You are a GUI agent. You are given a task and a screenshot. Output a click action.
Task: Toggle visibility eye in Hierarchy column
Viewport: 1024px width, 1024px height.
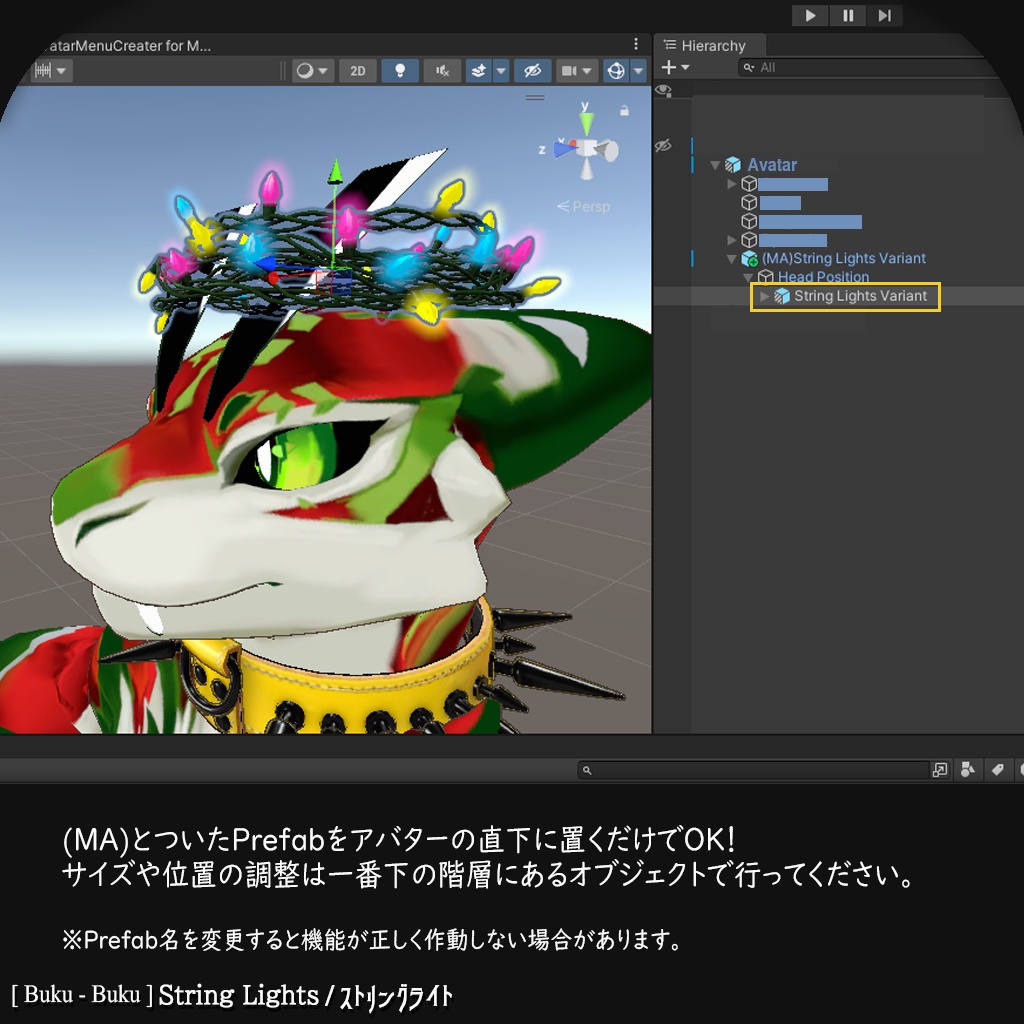click(663, 90)
